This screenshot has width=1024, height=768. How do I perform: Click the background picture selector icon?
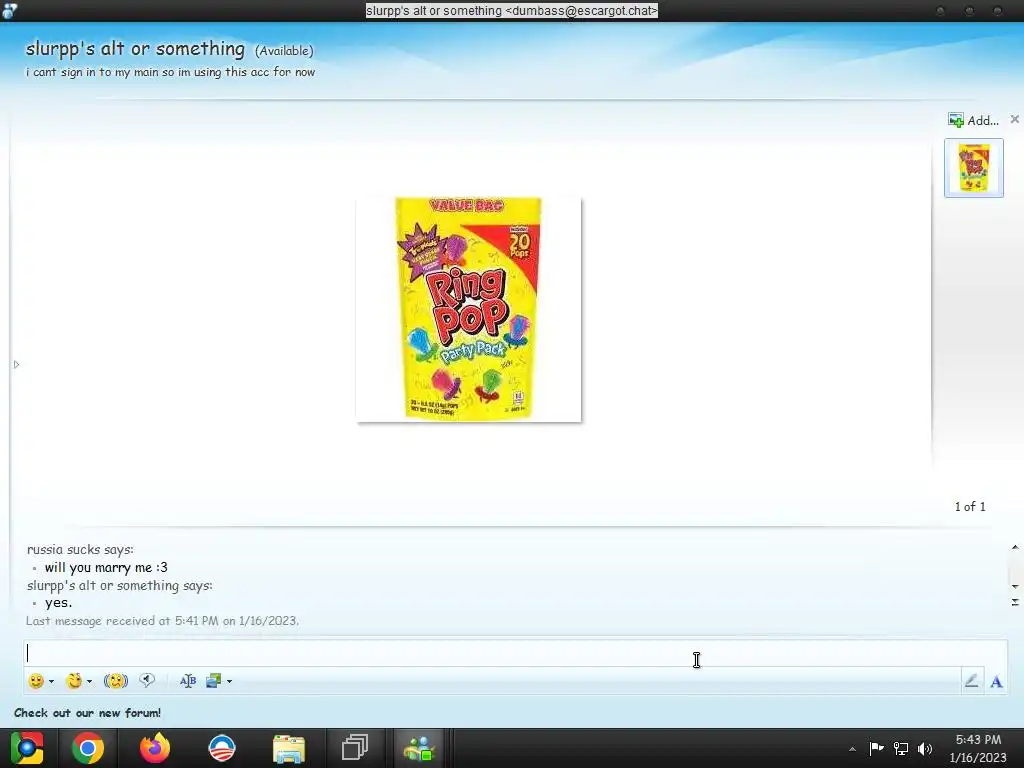coord(214,681)
